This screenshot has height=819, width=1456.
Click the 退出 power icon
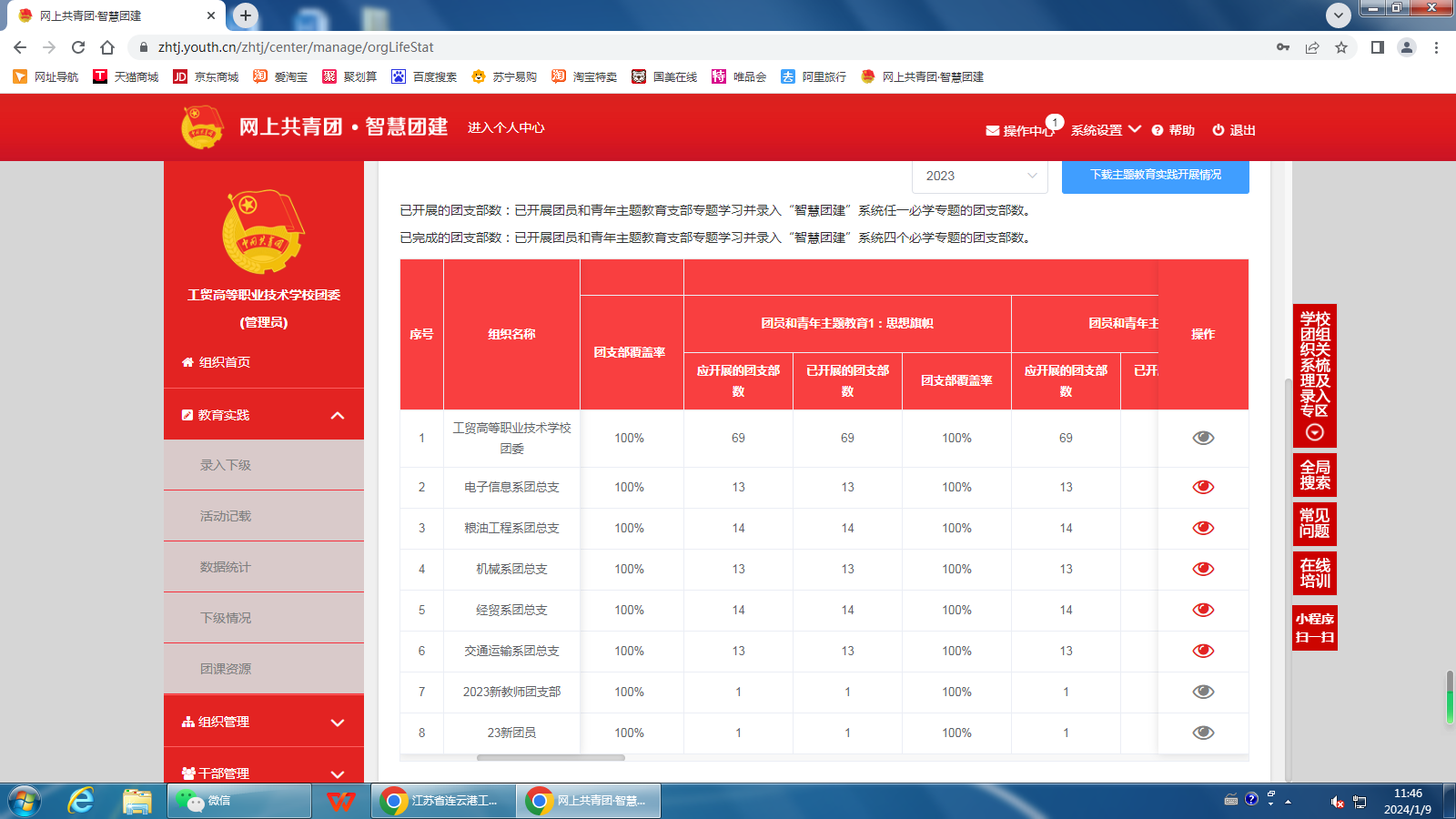click(x=1218, y=130)
